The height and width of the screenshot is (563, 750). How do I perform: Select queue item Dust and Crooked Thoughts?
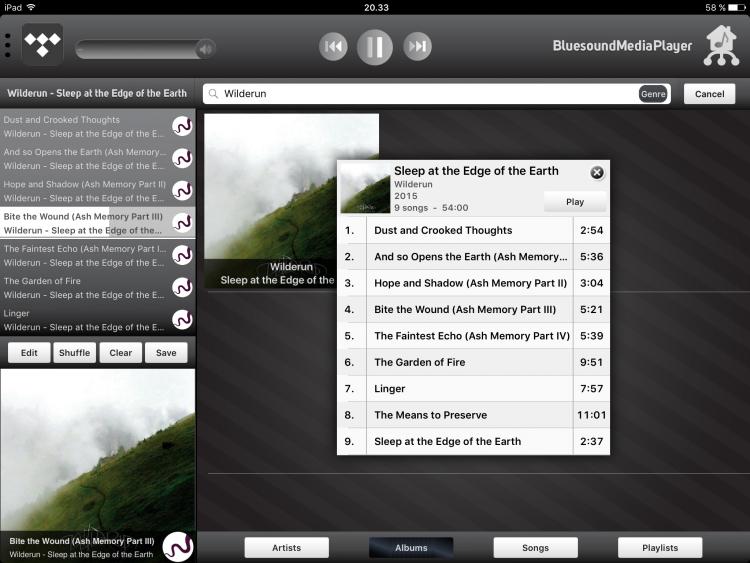[x=98, y=126]
